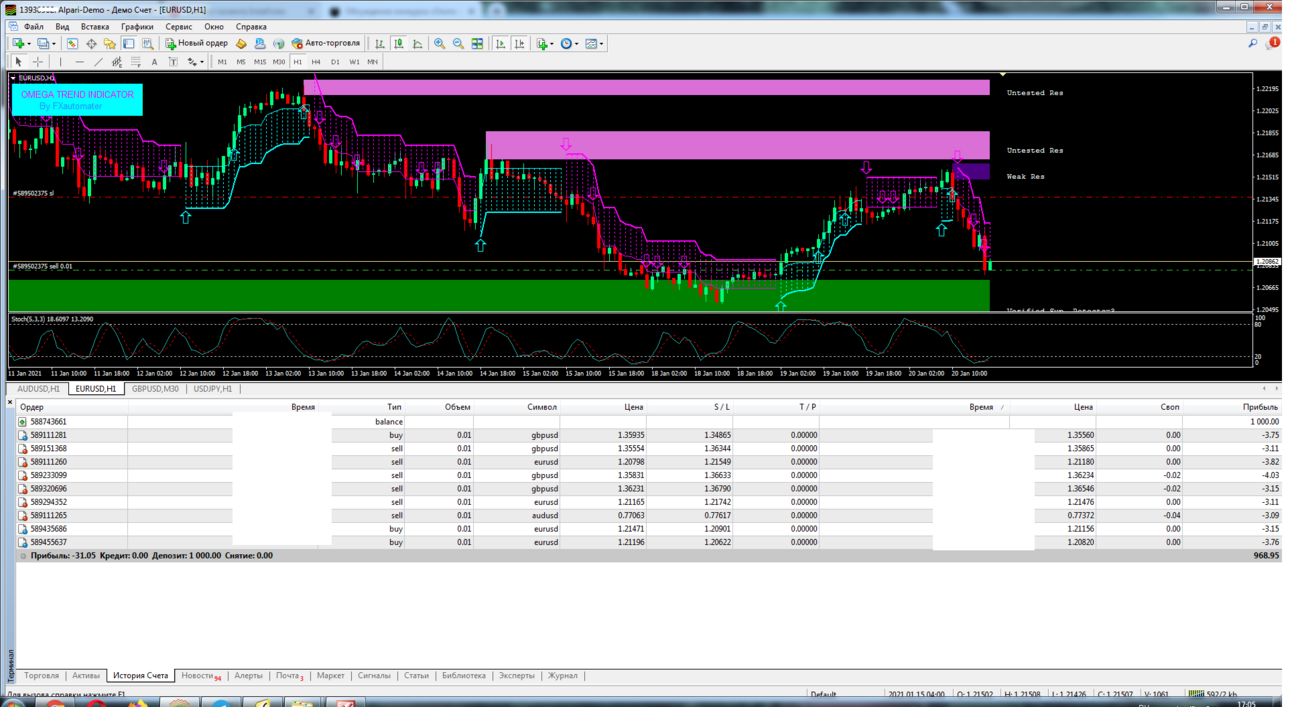Switch to candlestick chart view
Viewport: 1290px width, 707px height.
point(399,44)
